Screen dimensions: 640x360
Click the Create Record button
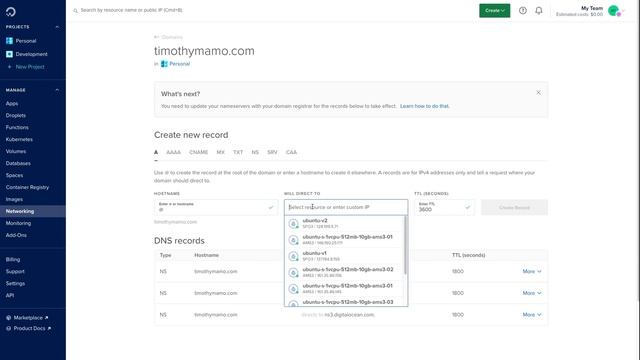coord(514,207)
